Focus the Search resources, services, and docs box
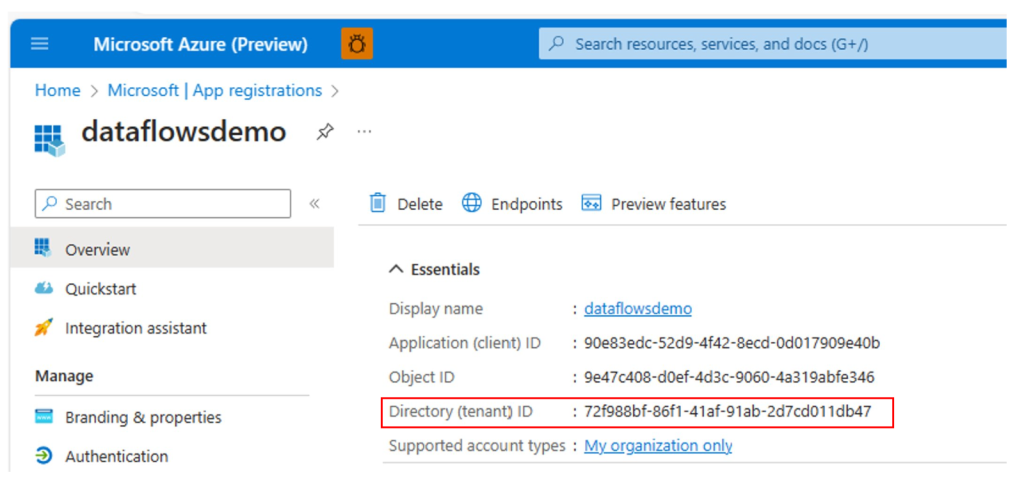Screen dimensions: 1024x477 pyautogui.click(x=773, y=44)
